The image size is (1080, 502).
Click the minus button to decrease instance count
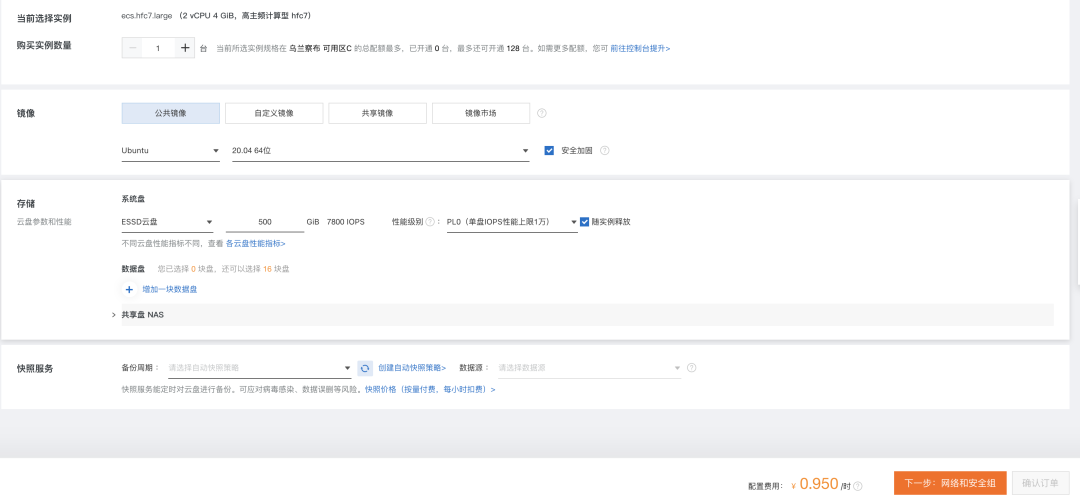pos(133,48)
